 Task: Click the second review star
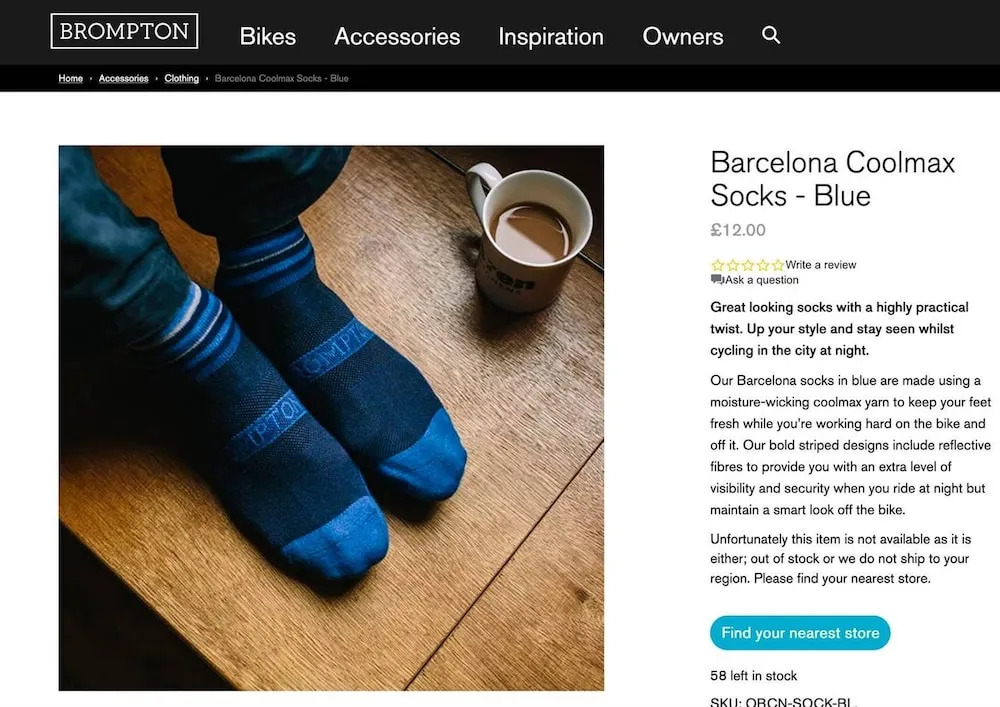click(x=732, y=265)
